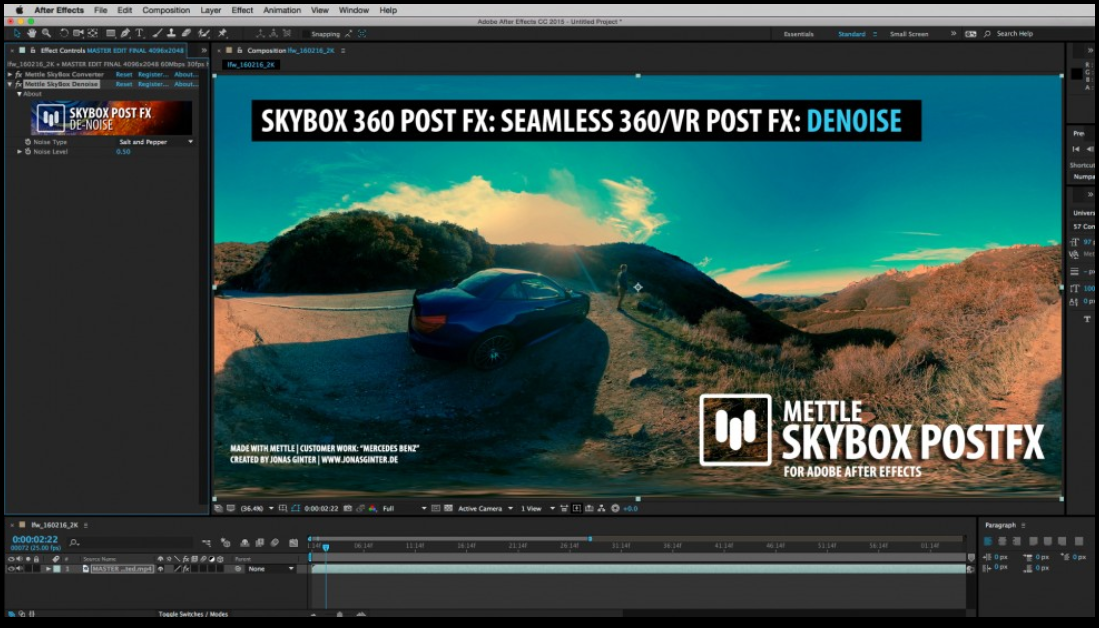
Task: Toggle the Effect Controls panel lock
Action: (32, 50)
